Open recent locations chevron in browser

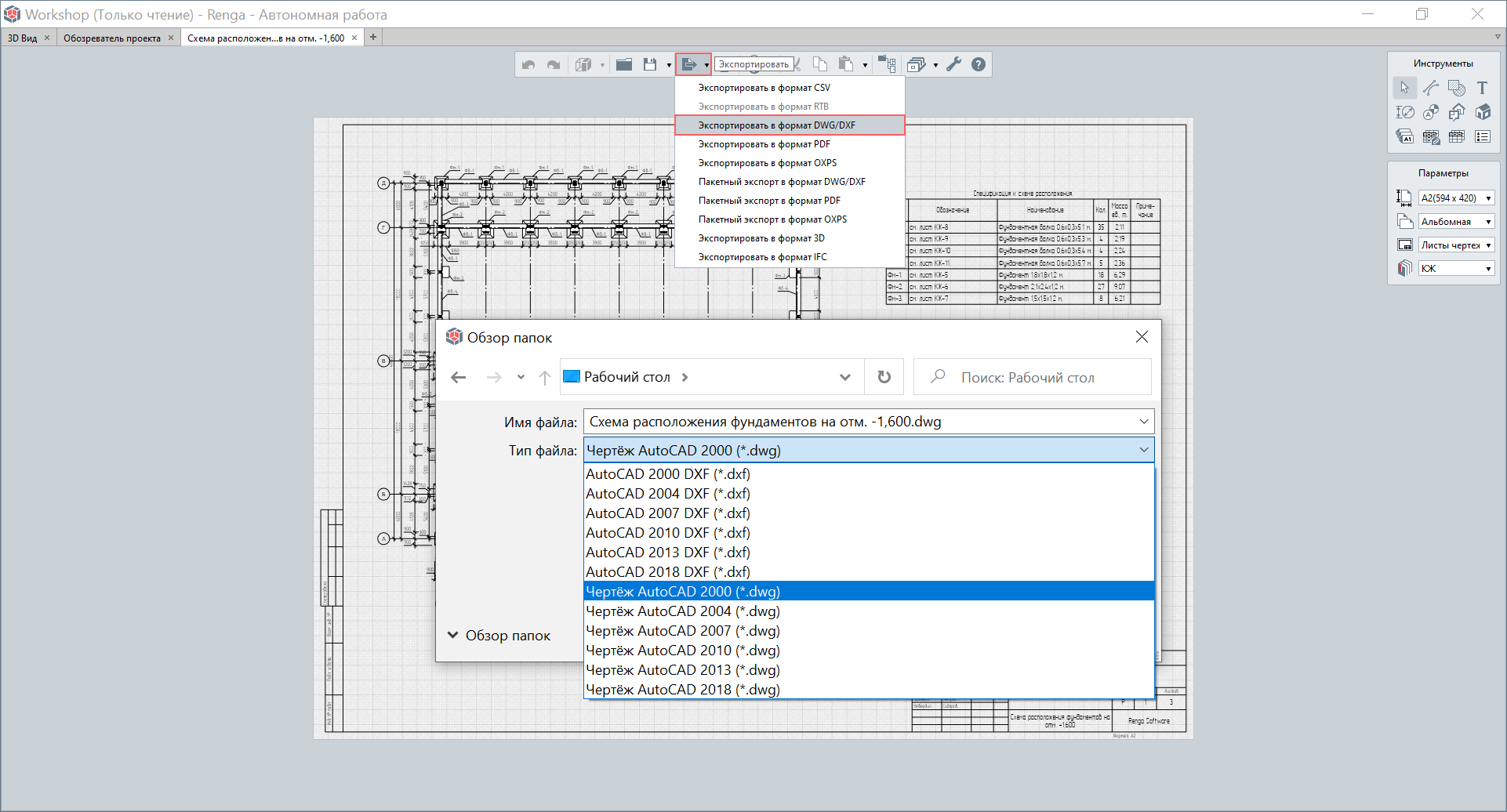(521, 378)
